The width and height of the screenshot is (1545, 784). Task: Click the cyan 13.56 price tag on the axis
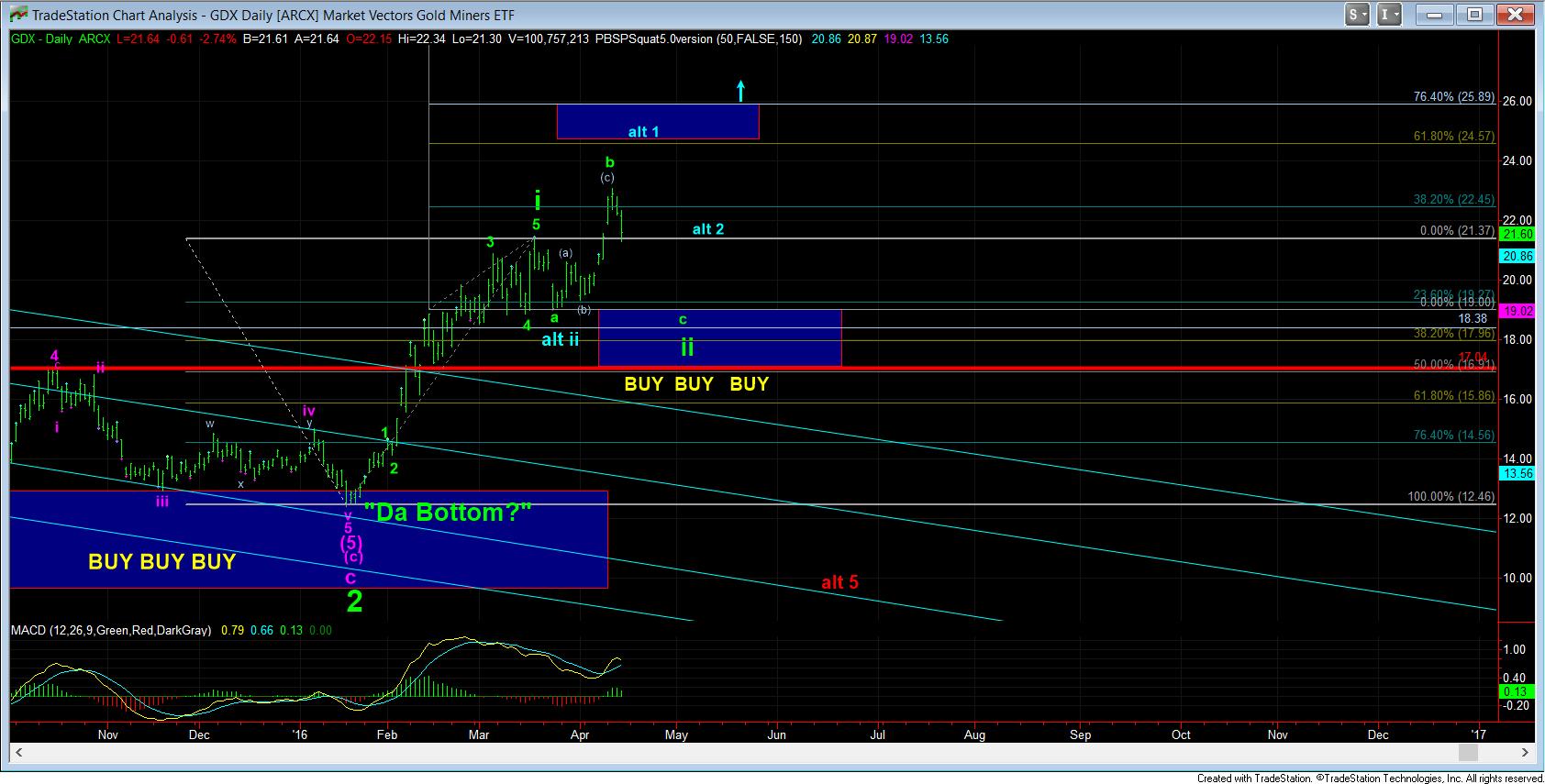(x=1516, y=473)
